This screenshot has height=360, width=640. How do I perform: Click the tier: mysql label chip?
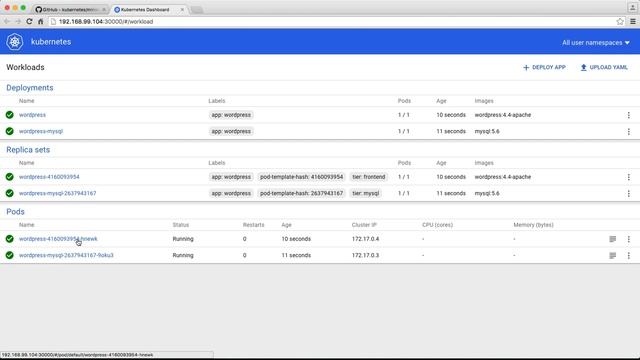(x=365, y=193)
